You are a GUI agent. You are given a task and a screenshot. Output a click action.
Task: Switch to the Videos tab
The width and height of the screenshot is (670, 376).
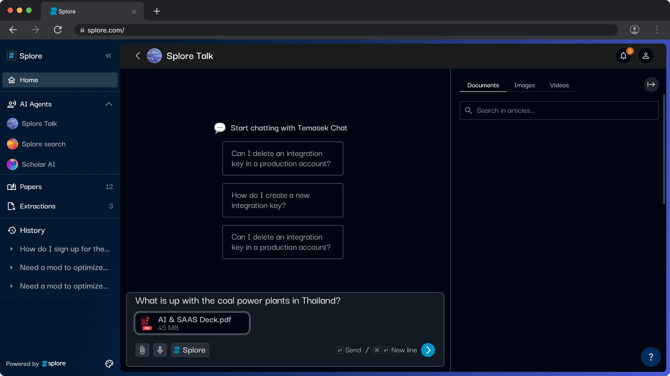559,85
